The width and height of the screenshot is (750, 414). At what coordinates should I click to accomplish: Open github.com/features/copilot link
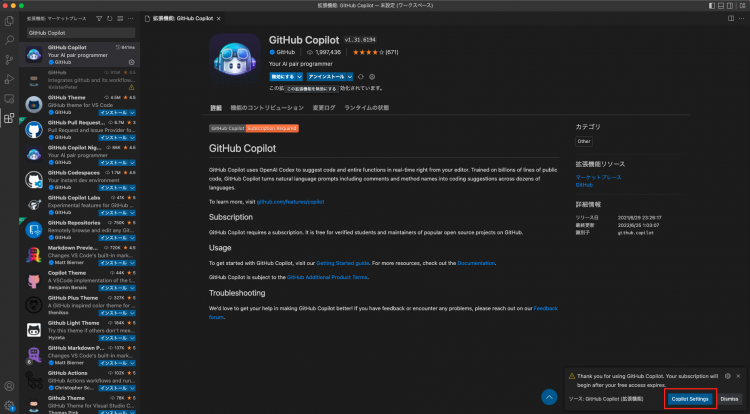click(290, 202)
